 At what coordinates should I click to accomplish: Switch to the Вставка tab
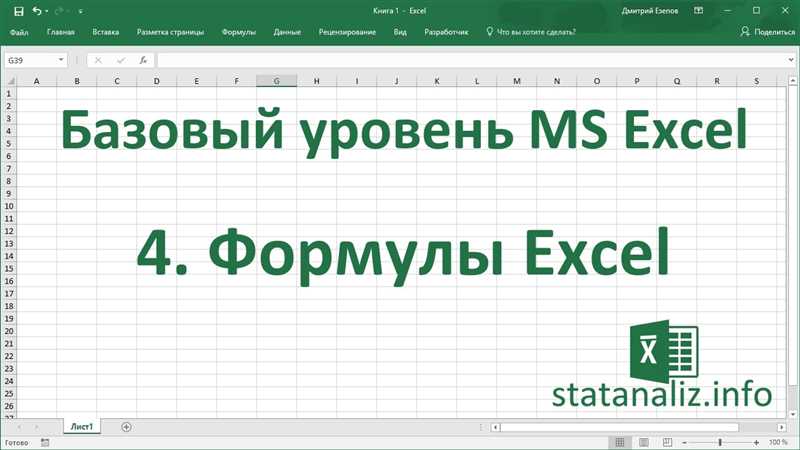(106, 32)
